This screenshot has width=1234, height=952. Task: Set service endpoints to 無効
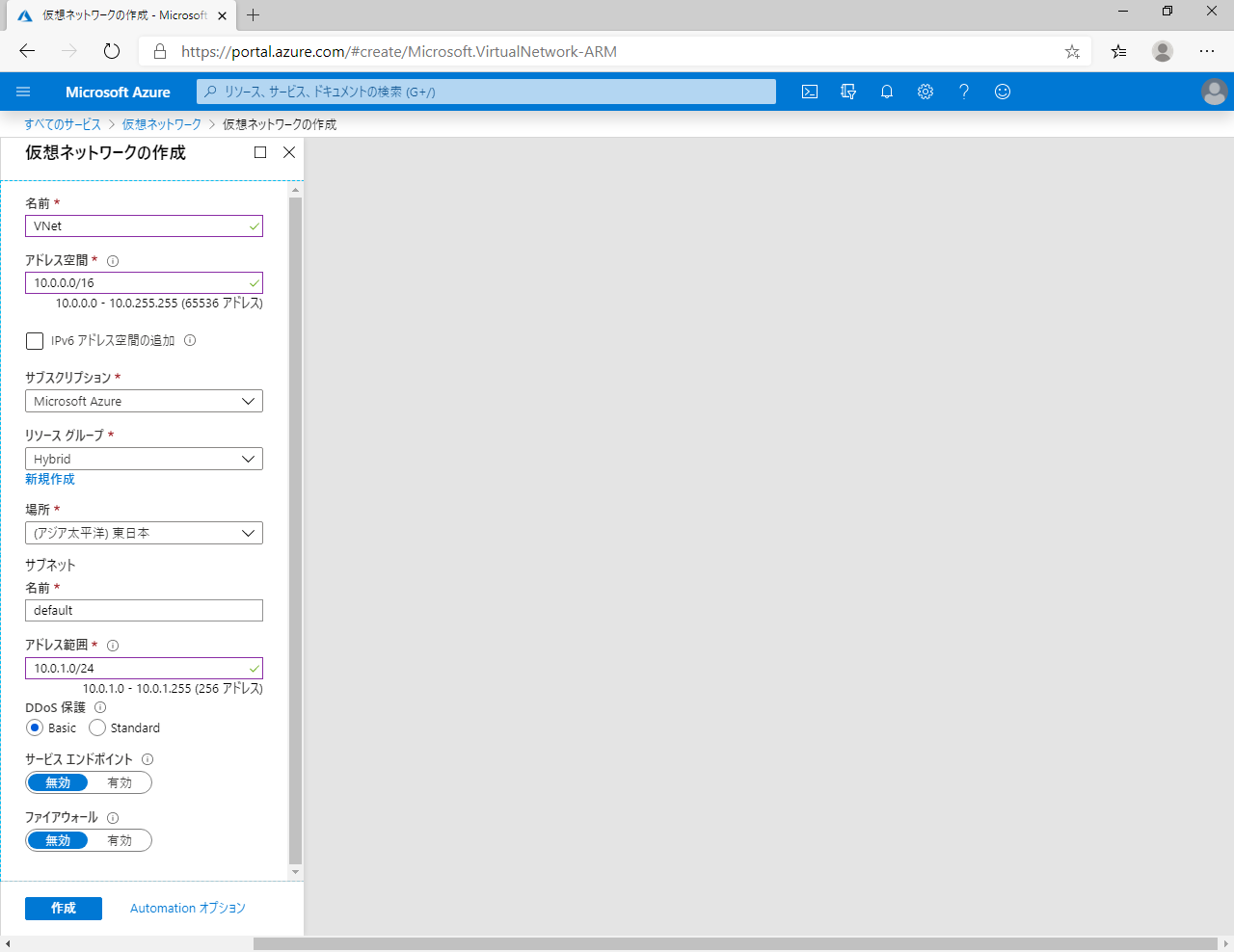coord(58,782)
